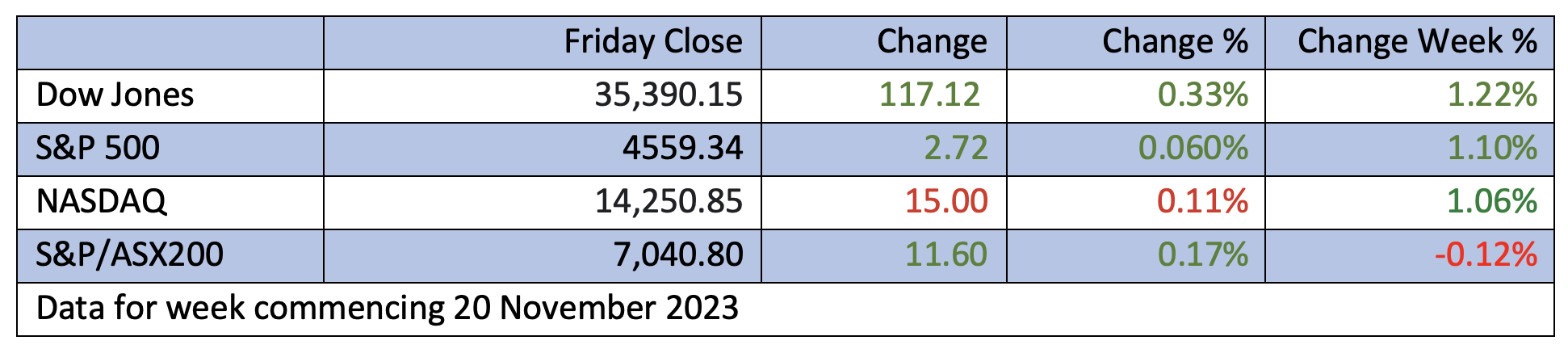Select the Change Week % header cell

(x=1417, y=42)
